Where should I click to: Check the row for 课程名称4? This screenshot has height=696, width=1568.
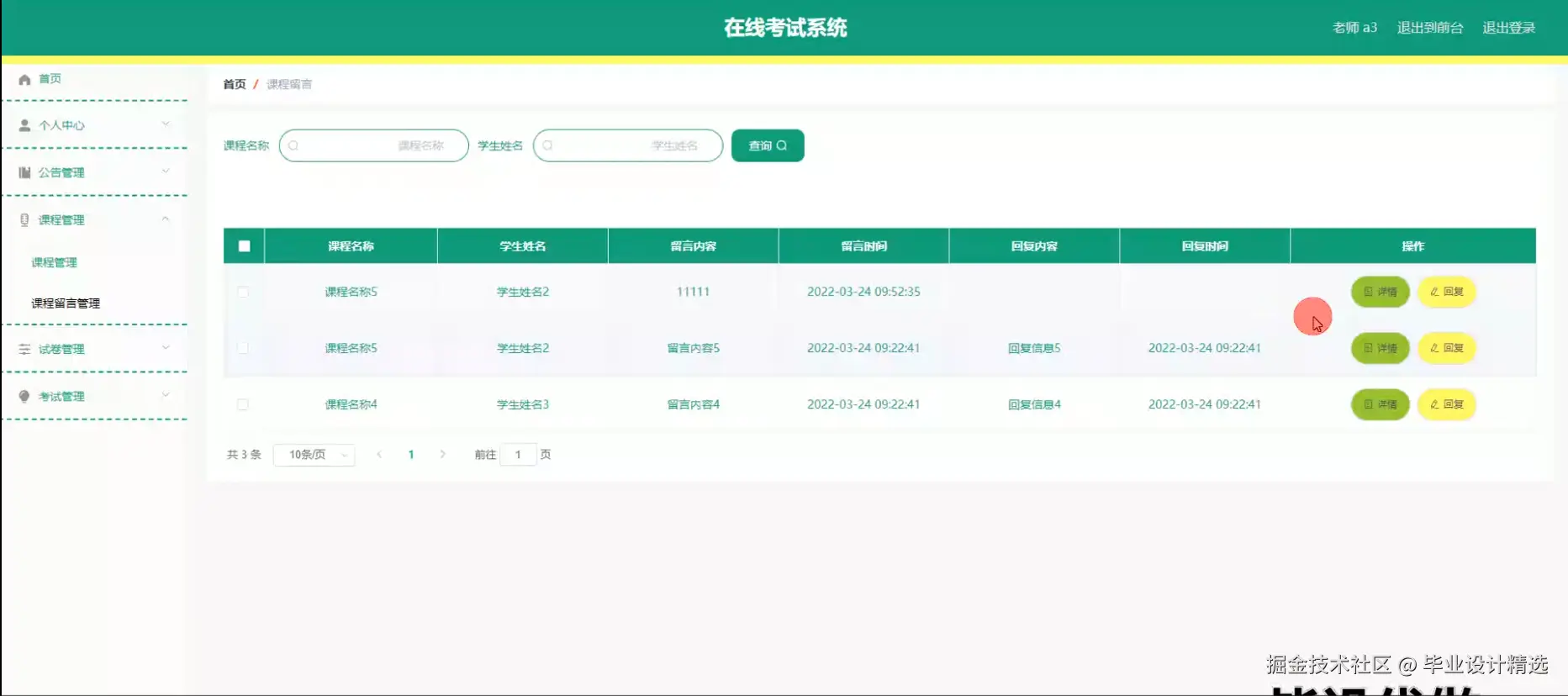pyautogui.click(x=243, y=404)
